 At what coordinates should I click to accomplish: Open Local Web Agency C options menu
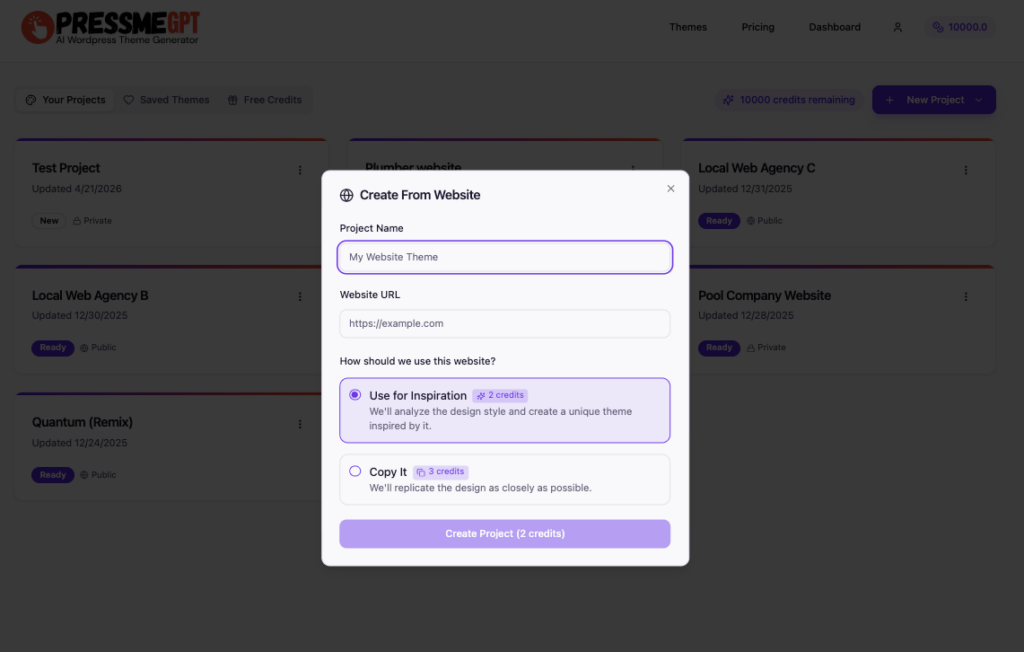pos(966,170)
